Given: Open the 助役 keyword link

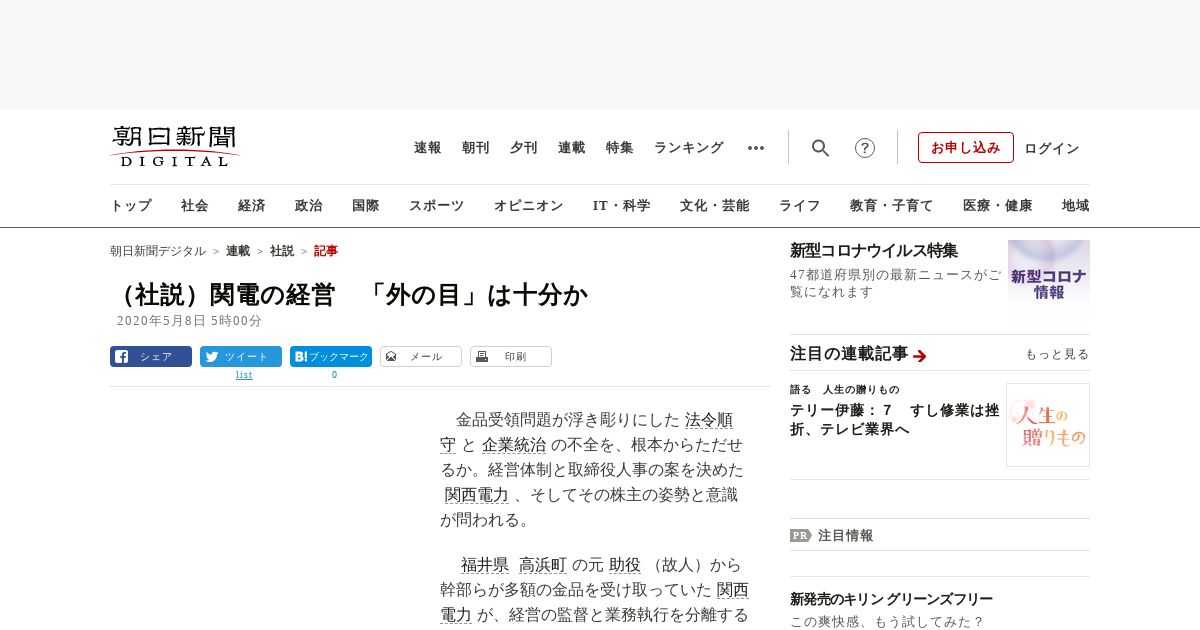Looking at the screenshot, I should point(625,565).
